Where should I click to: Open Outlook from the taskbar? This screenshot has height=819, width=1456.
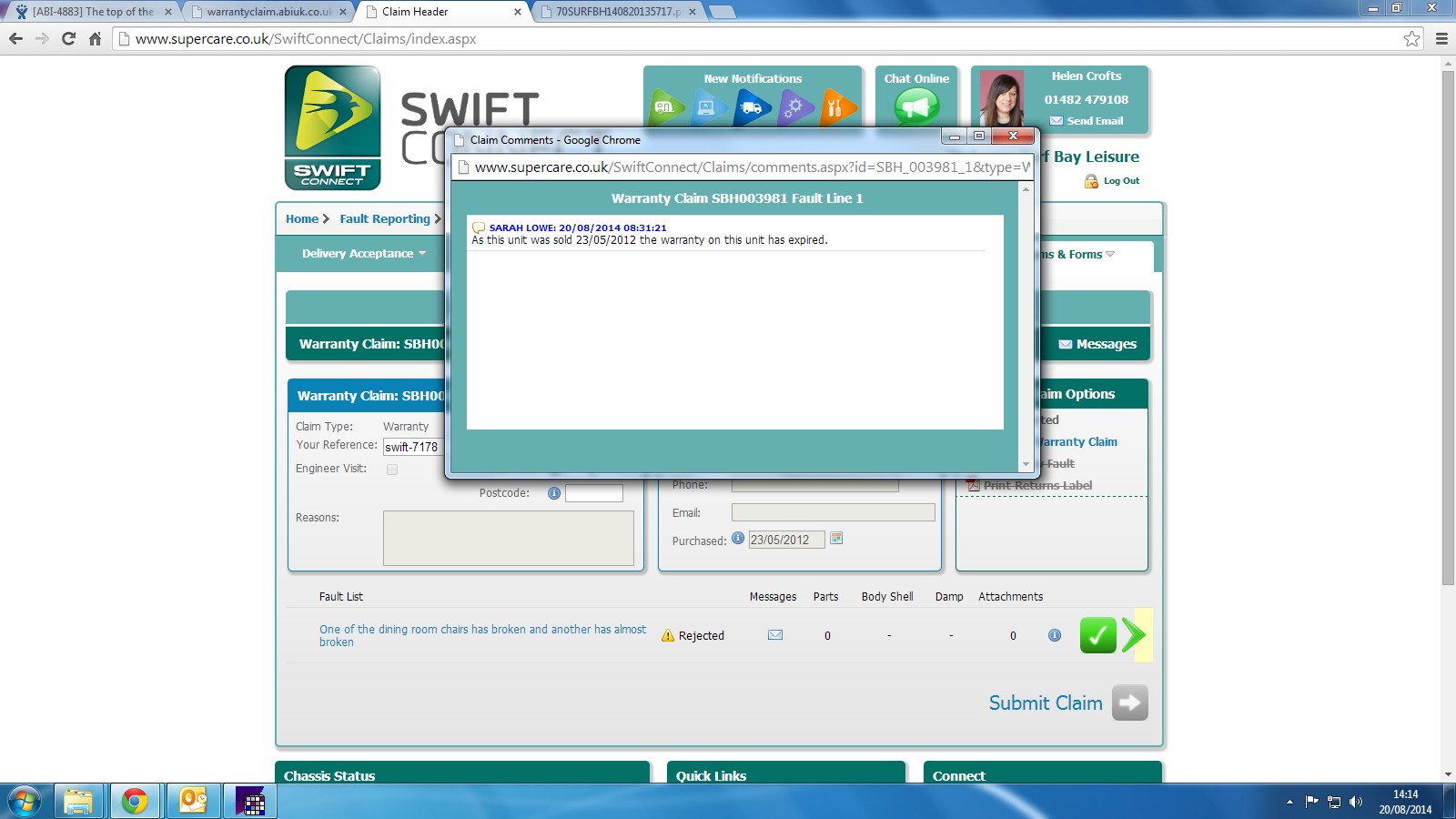[x=194, y=802]
